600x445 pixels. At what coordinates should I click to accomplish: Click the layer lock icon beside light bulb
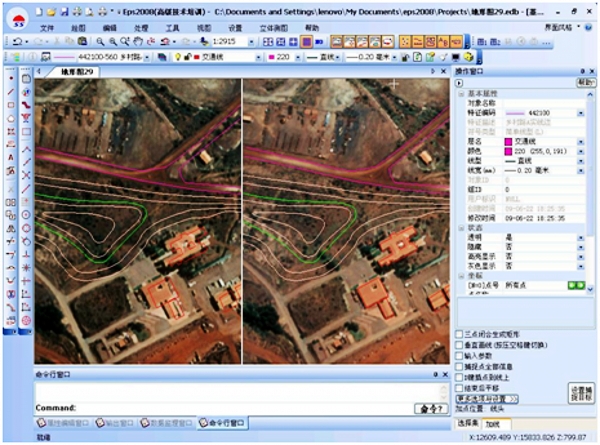187,57
